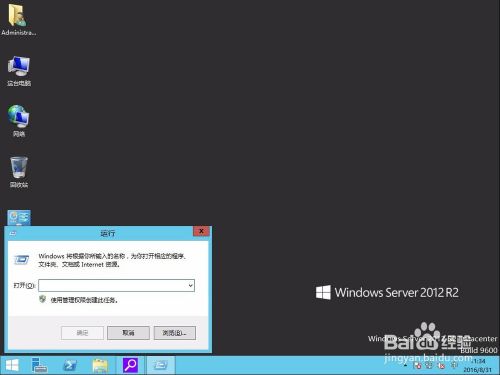500x375 pixels.
Task: Cancel the Run dialog
Action: [x=128, y=333]
